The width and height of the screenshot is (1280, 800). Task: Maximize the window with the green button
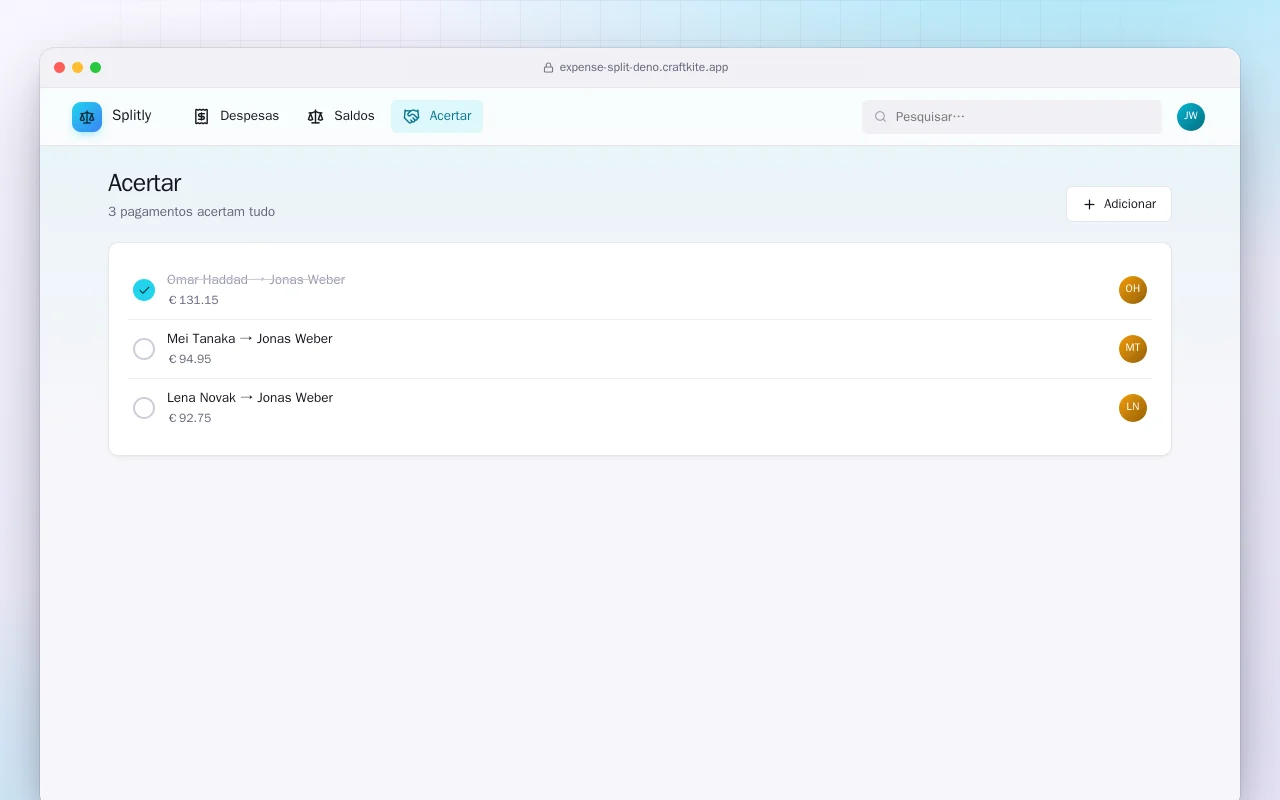coord(95,68)
